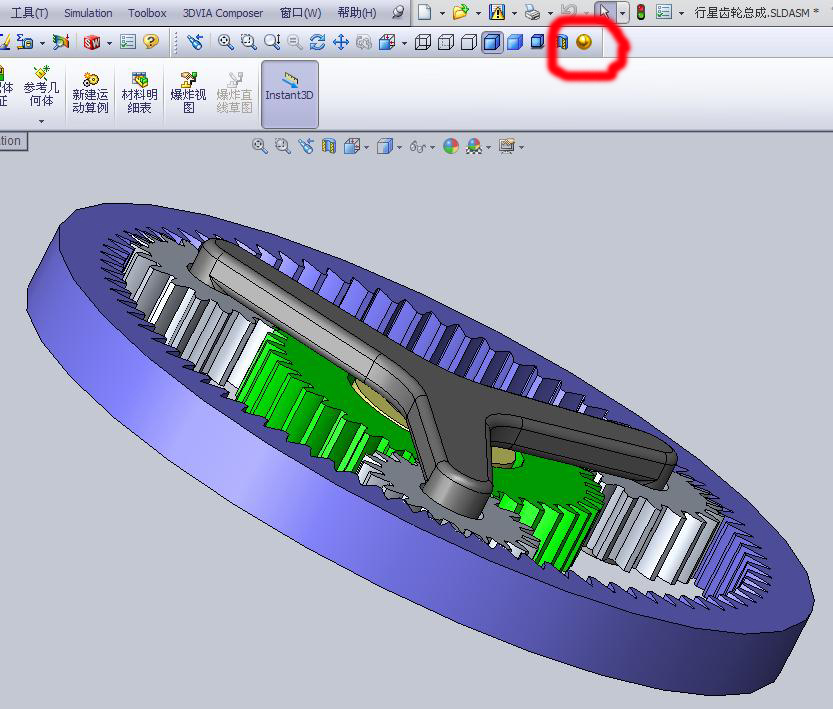Toggle RealView Graphics gold sphere icon

(x=584, y=42)
